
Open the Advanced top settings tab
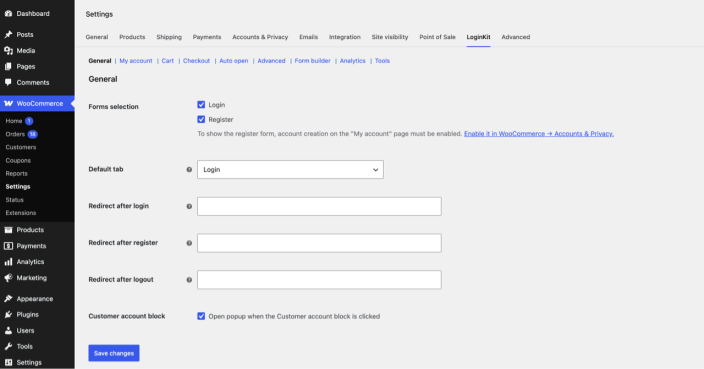tap(515, 37)
